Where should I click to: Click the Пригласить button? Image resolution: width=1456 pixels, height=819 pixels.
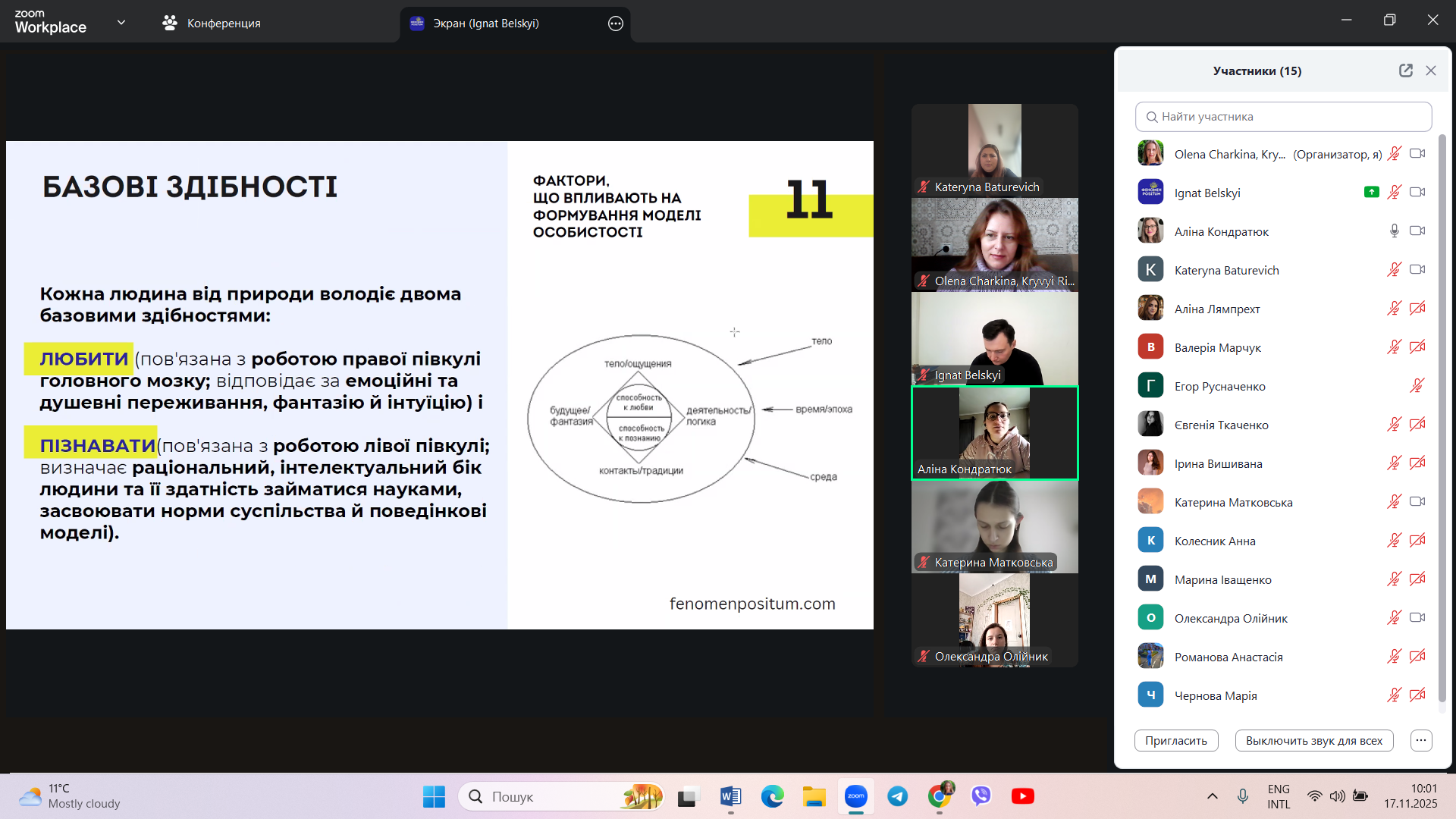tap(1175, 740)
